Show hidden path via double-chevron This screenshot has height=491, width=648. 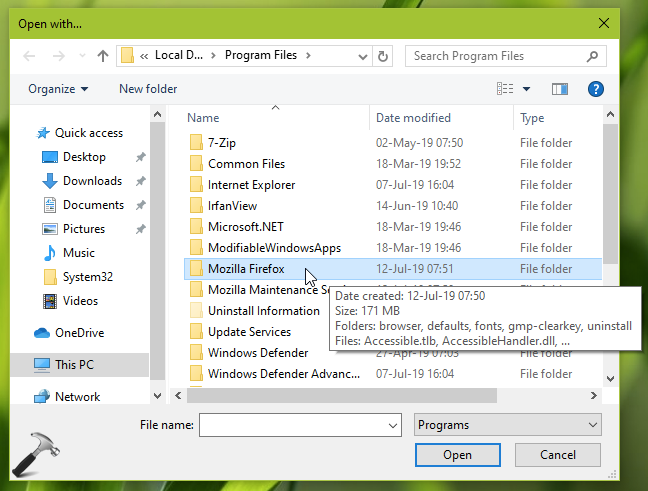click(x=144, y=56)
